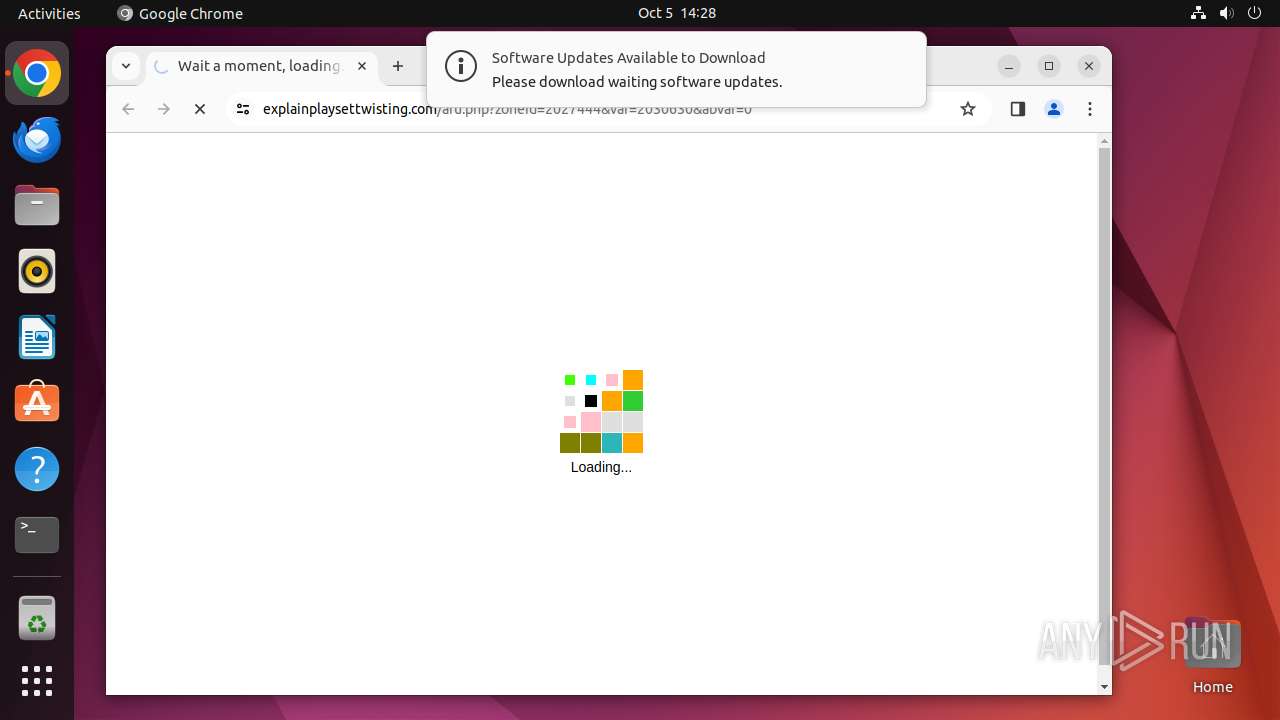Open Chrome profile avatar menu
1280x720 pixels.
[1054, 109]
